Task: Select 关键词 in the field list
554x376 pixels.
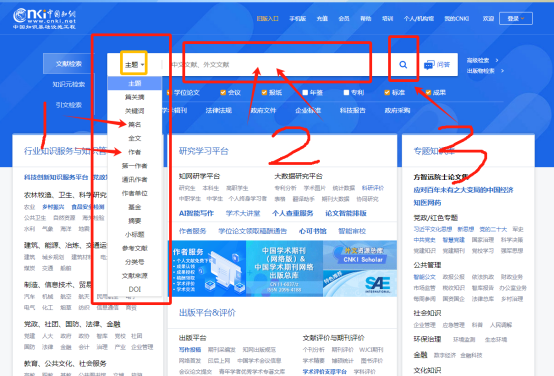Action: (x=135, y=111)
